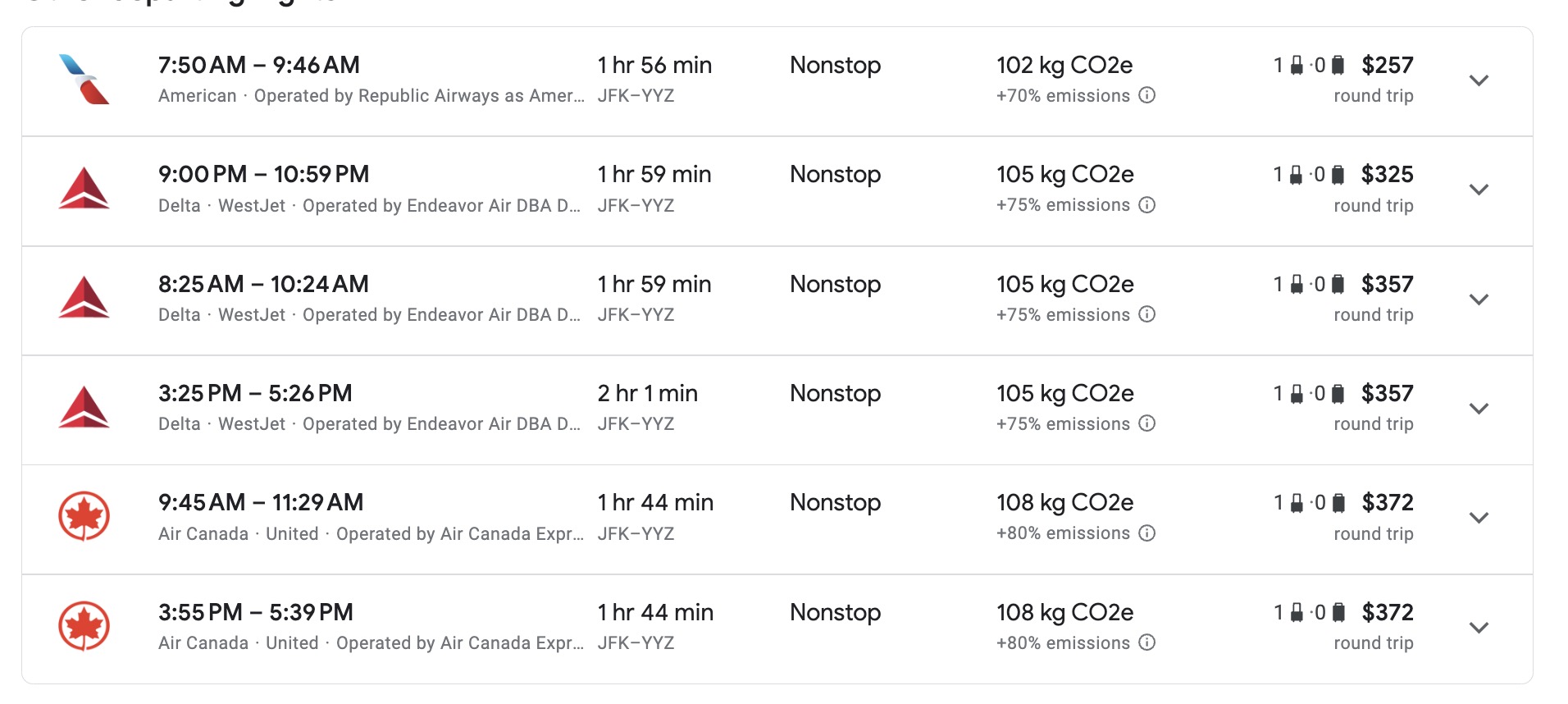Select the Delta logo on the 9:00 PM flight
The image size is (1568, 704).
82,189
